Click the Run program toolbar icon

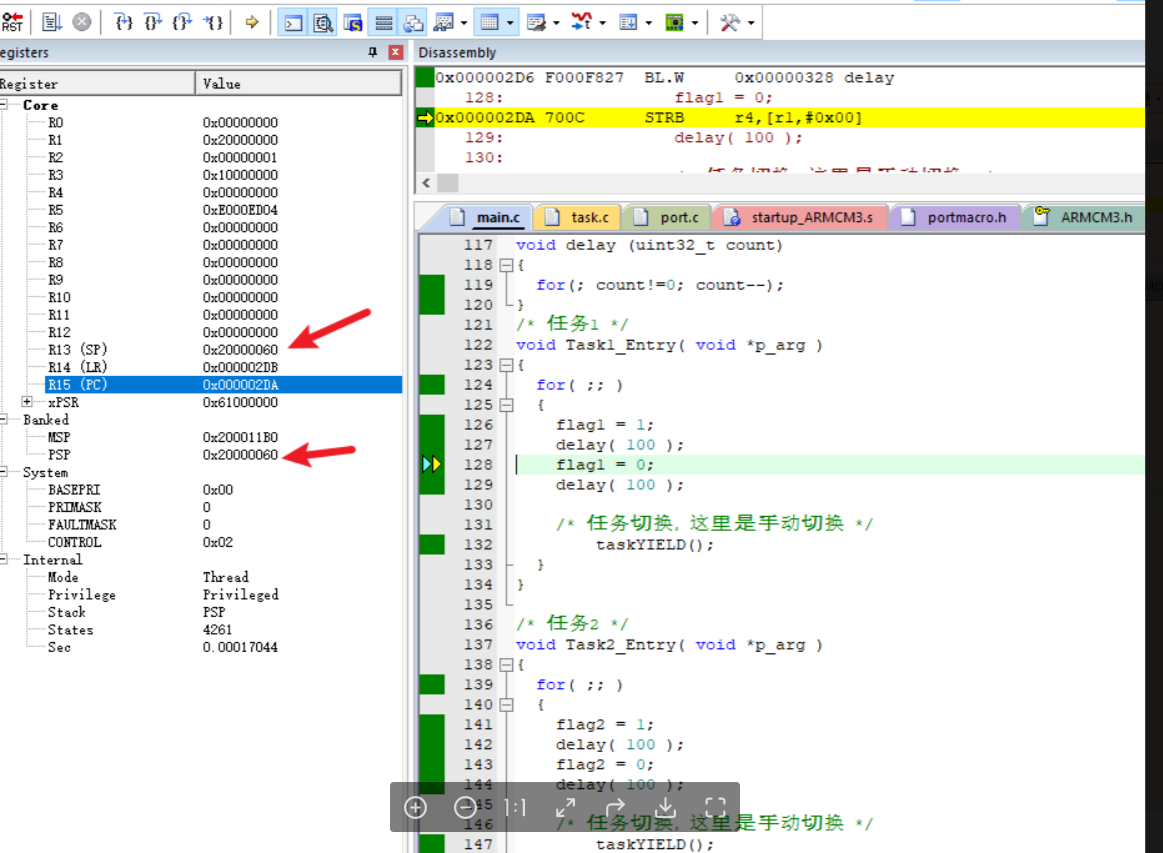coord(51,22)
